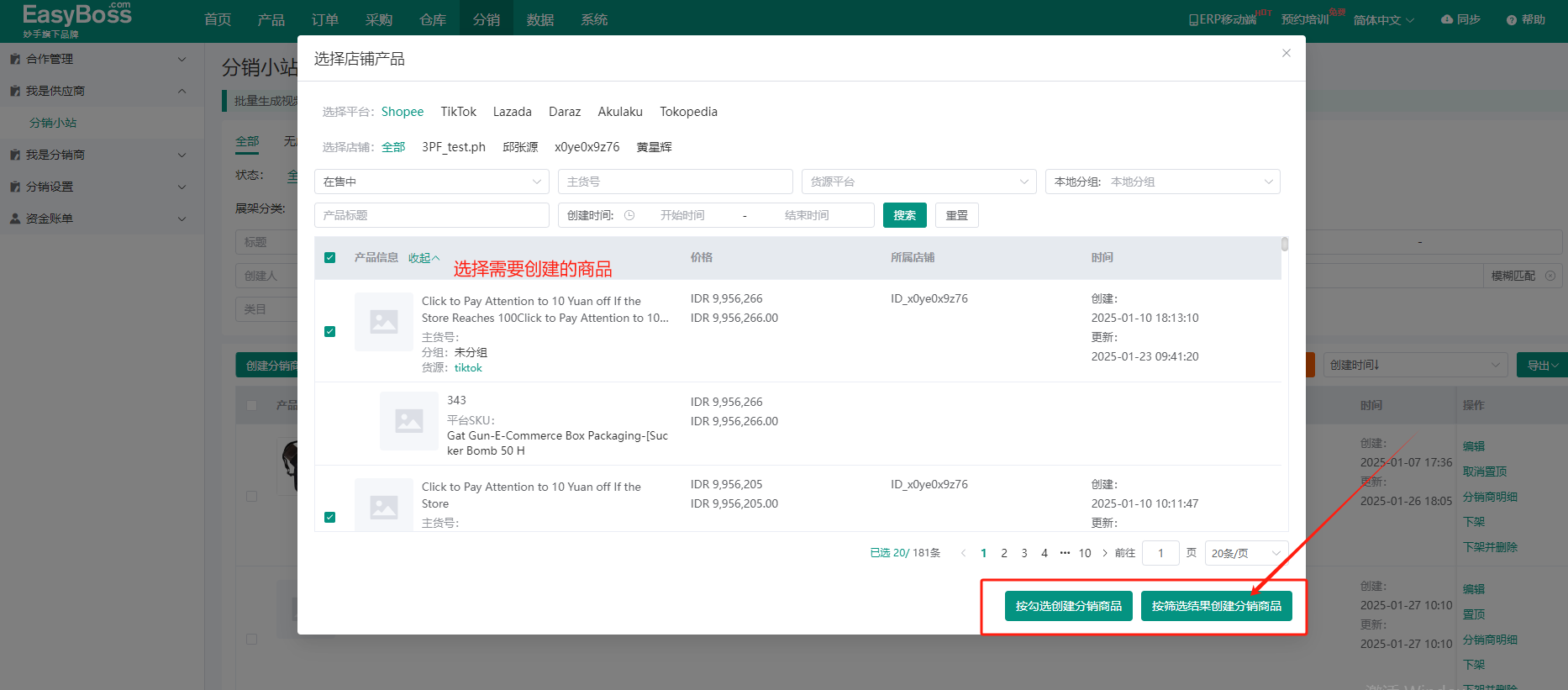Click 分销商明细 in the 2025-01-07 row
This screenshot has height=690, width=1568.
tap(1490, 497)
